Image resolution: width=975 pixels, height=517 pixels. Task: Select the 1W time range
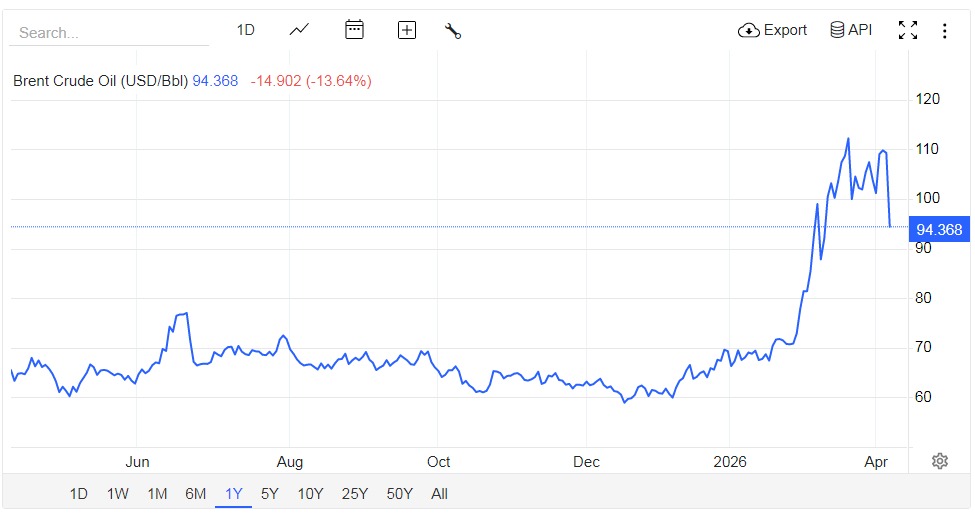pos(117,493)
